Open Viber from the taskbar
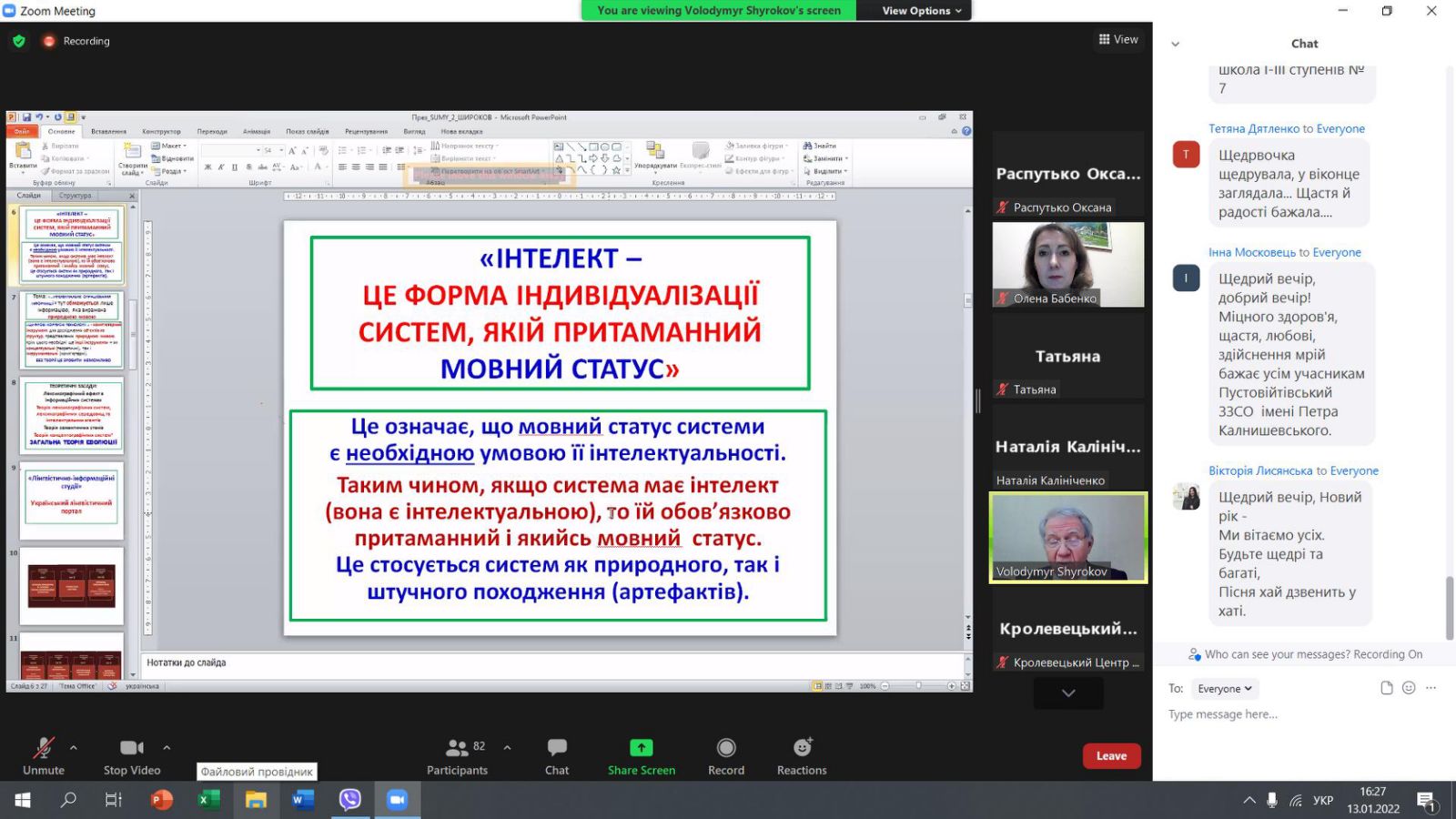 [350, 800]
